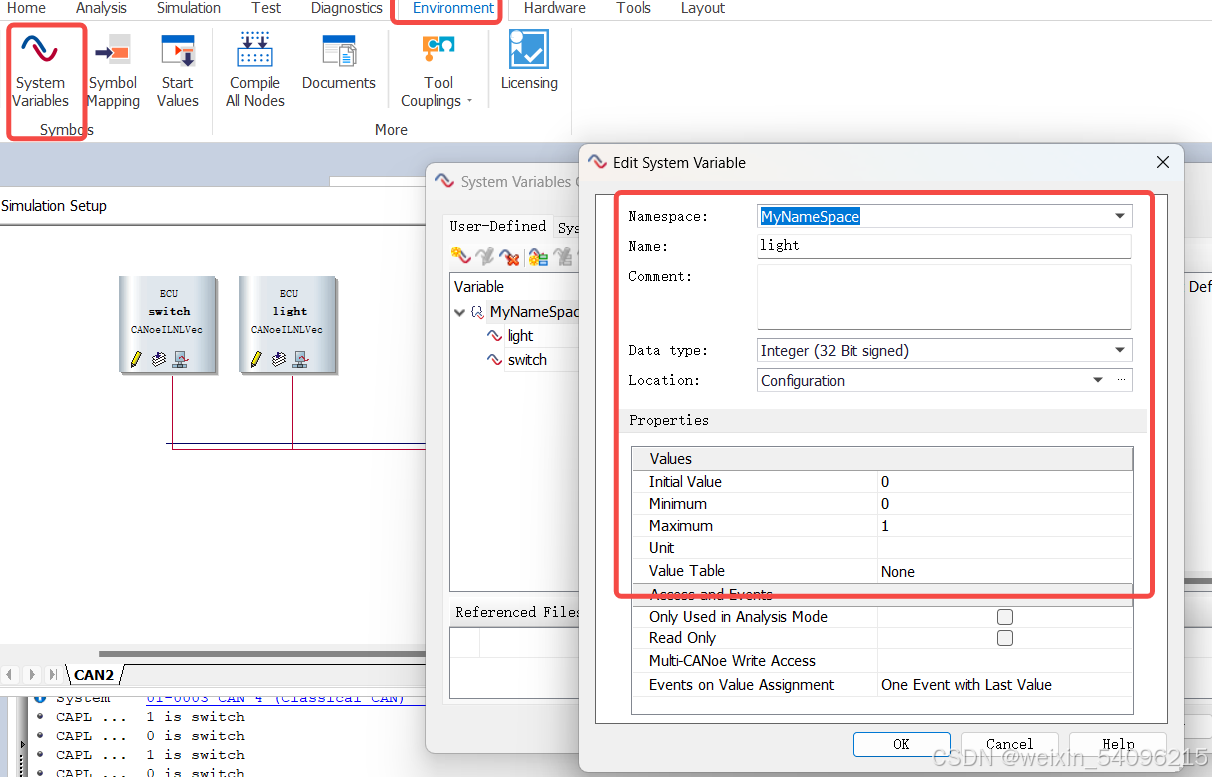This screenshot has width=1212, height=777.
Task: Select the User-Defined tab
Action: pos(498,226)
